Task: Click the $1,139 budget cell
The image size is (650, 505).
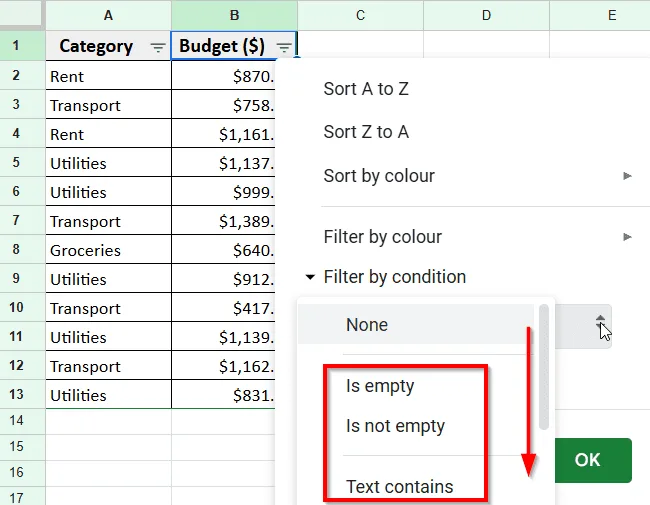Action: coord(223,337)
